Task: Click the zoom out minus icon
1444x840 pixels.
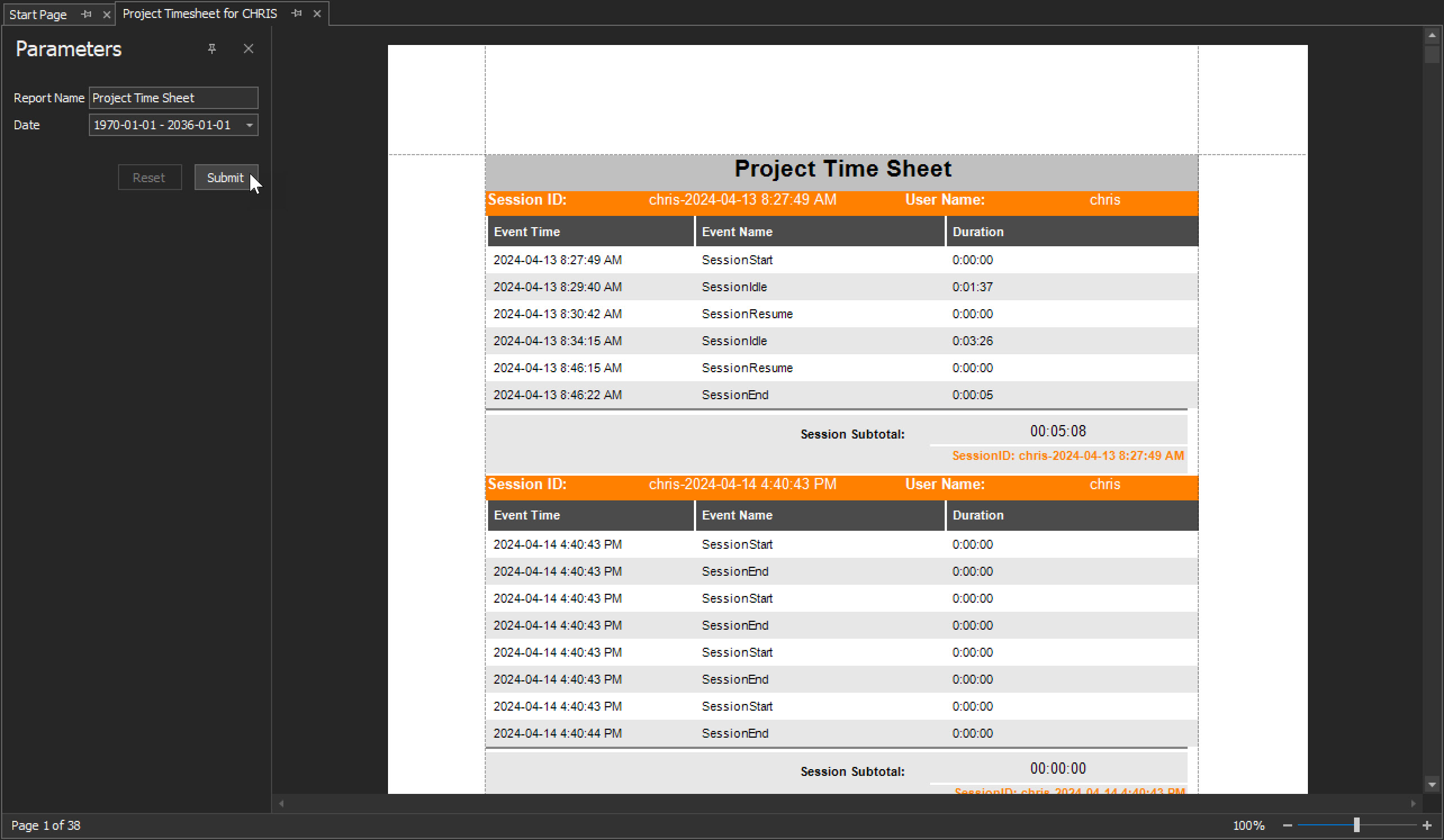Action: (1287, 825)
